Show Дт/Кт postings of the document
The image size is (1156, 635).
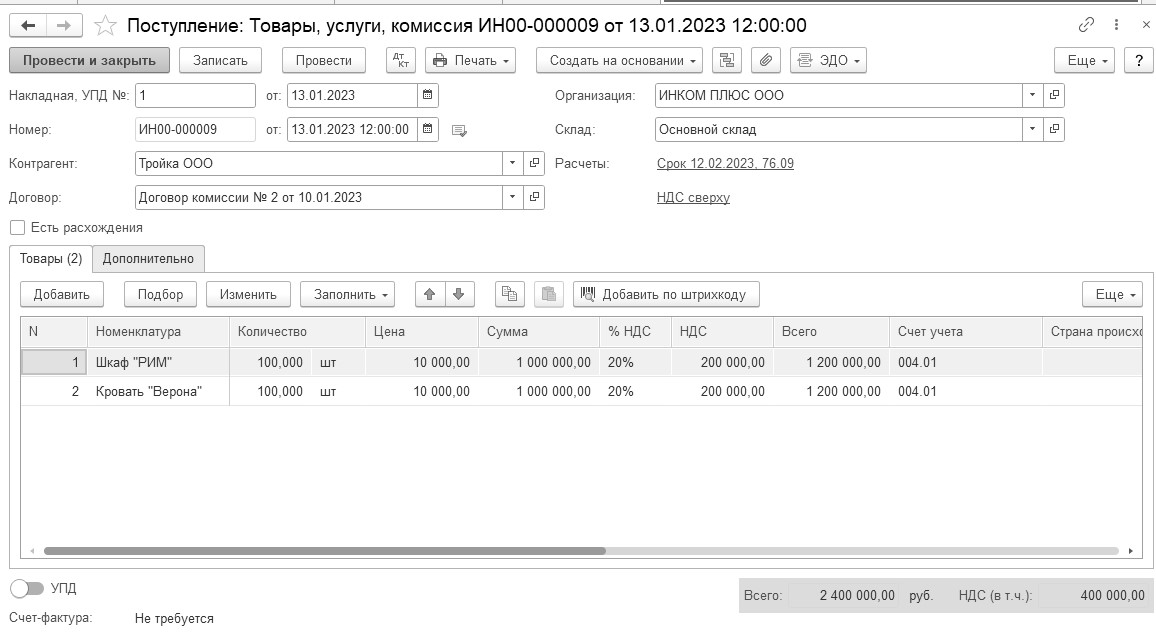(x=401, y=60)
